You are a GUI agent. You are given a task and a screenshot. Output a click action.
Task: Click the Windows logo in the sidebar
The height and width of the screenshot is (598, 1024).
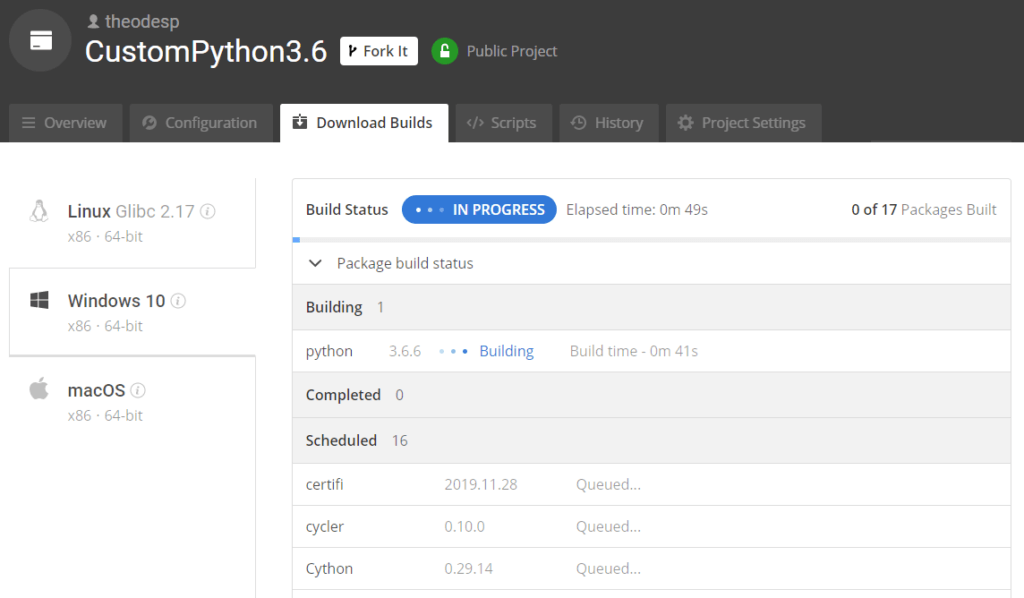39,300
